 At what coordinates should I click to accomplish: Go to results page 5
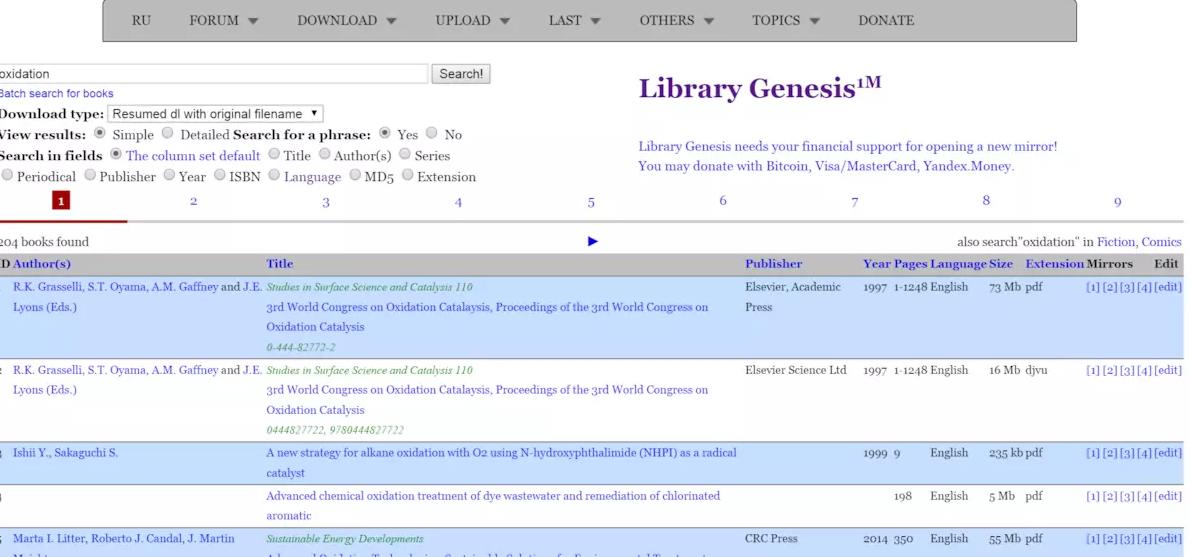590,203
